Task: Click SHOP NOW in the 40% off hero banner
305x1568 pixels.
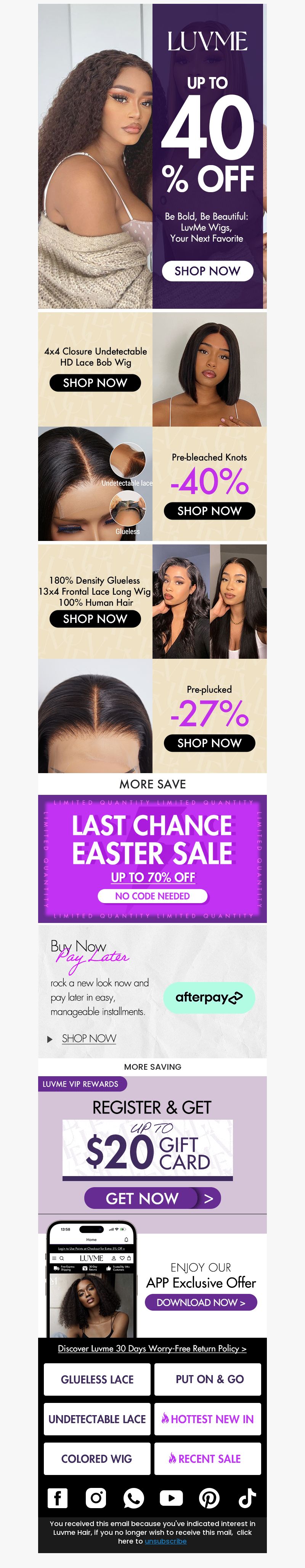Action: coord(208,271)
